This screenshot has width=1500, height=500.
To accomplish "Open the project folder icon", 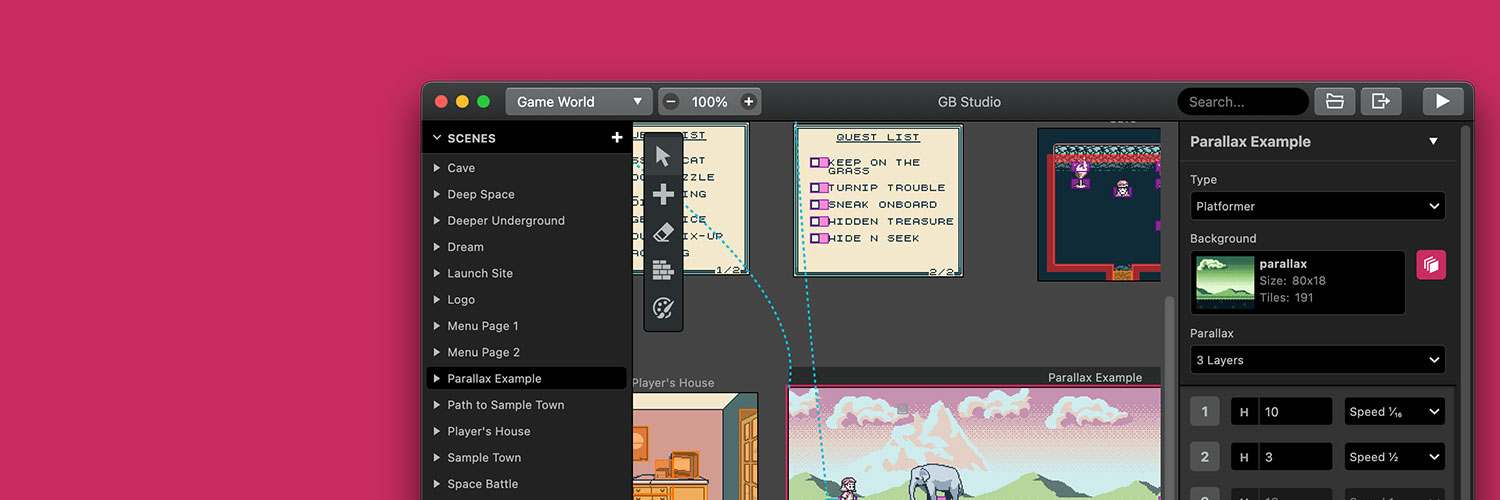I will point(1334,101).
